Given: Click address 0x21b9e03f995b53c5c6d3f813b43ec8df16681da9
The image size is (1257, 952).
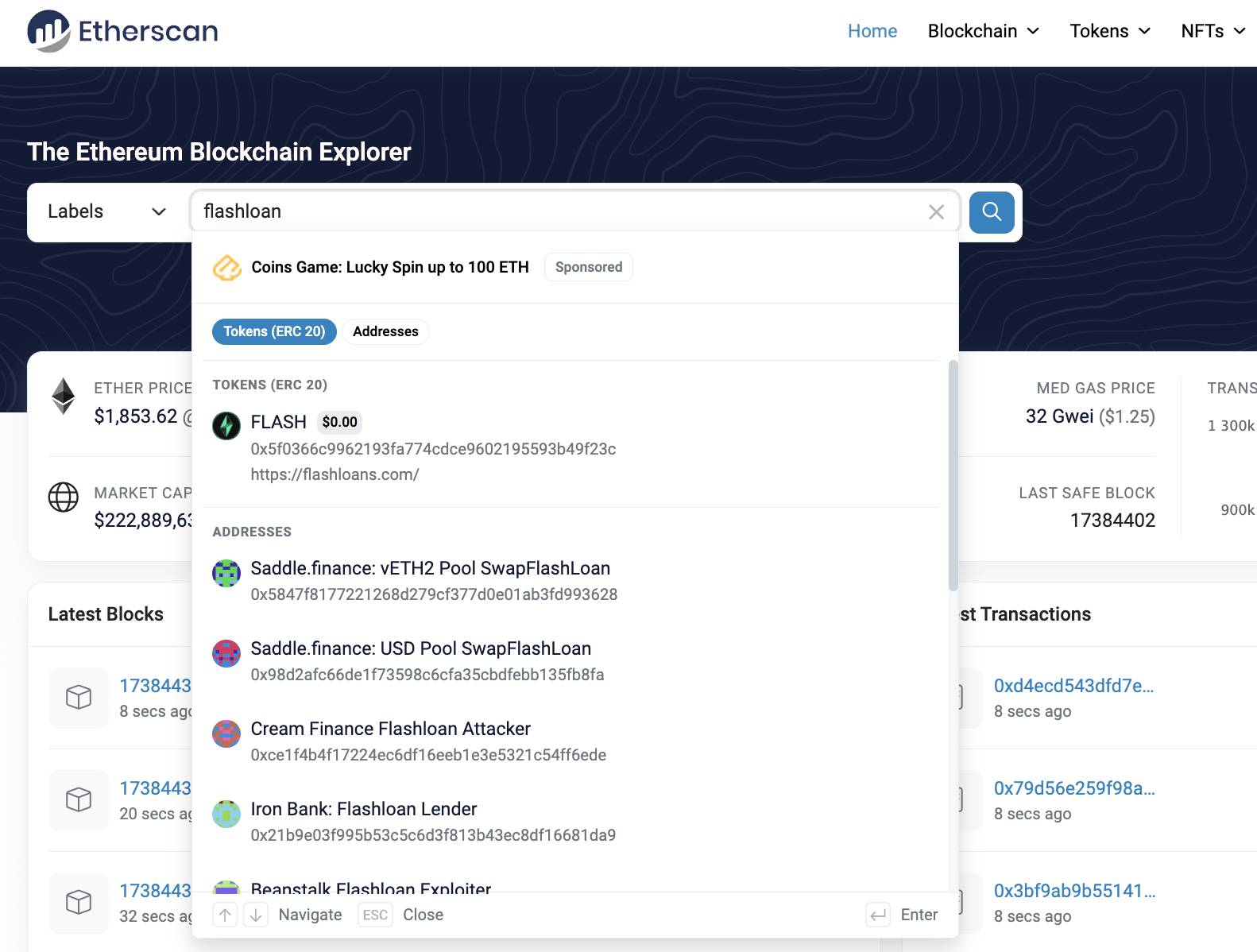Looking at the screenshot, I should coord(433,835).
